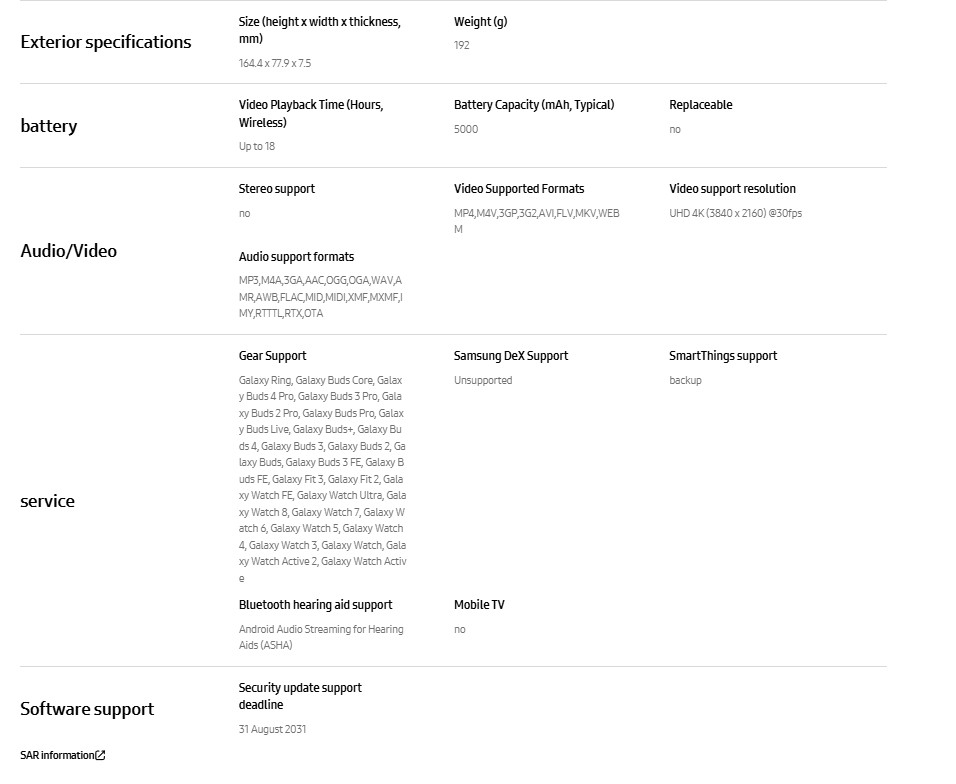Click the Software support section heading
The width and height of the screenshot is (956, 784).
87,709
